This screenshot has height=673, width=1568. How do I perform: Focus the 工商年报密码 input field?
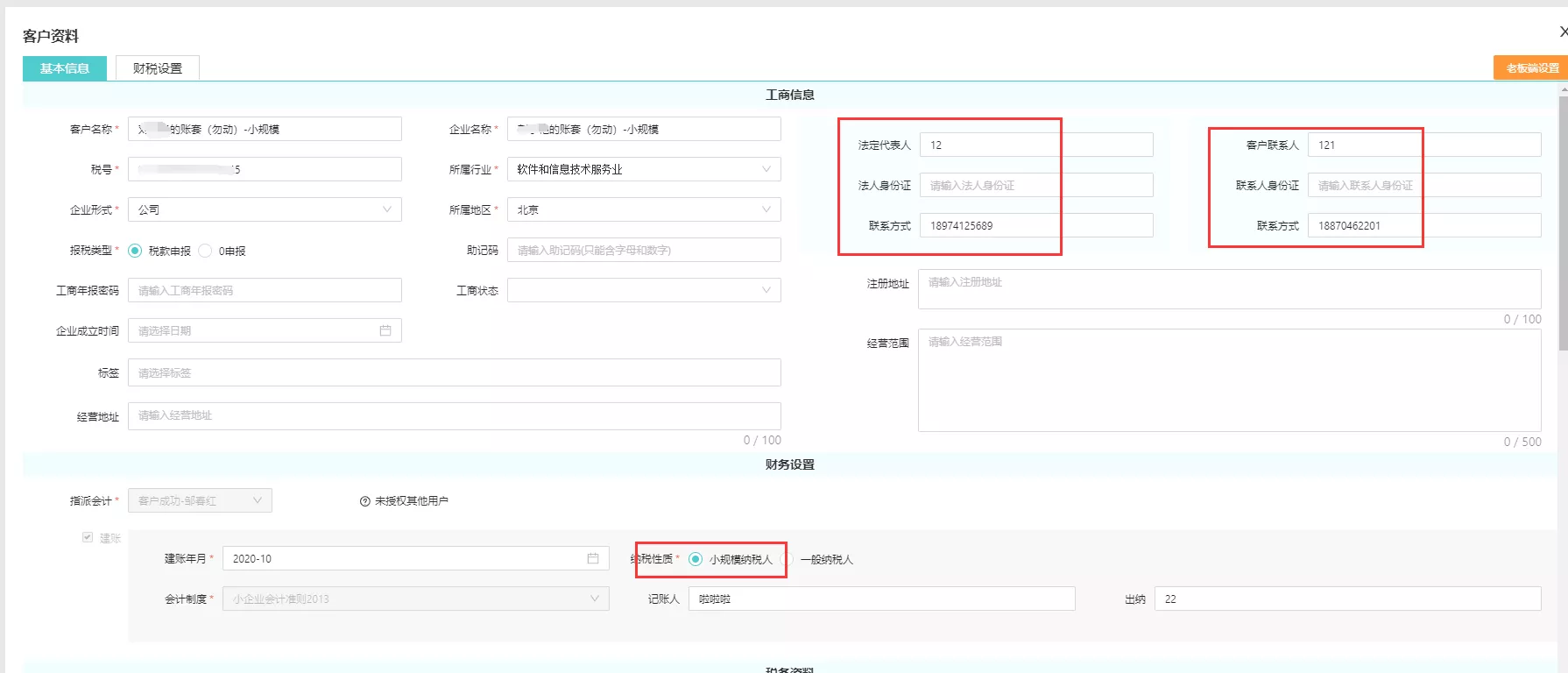pos(265,290)
